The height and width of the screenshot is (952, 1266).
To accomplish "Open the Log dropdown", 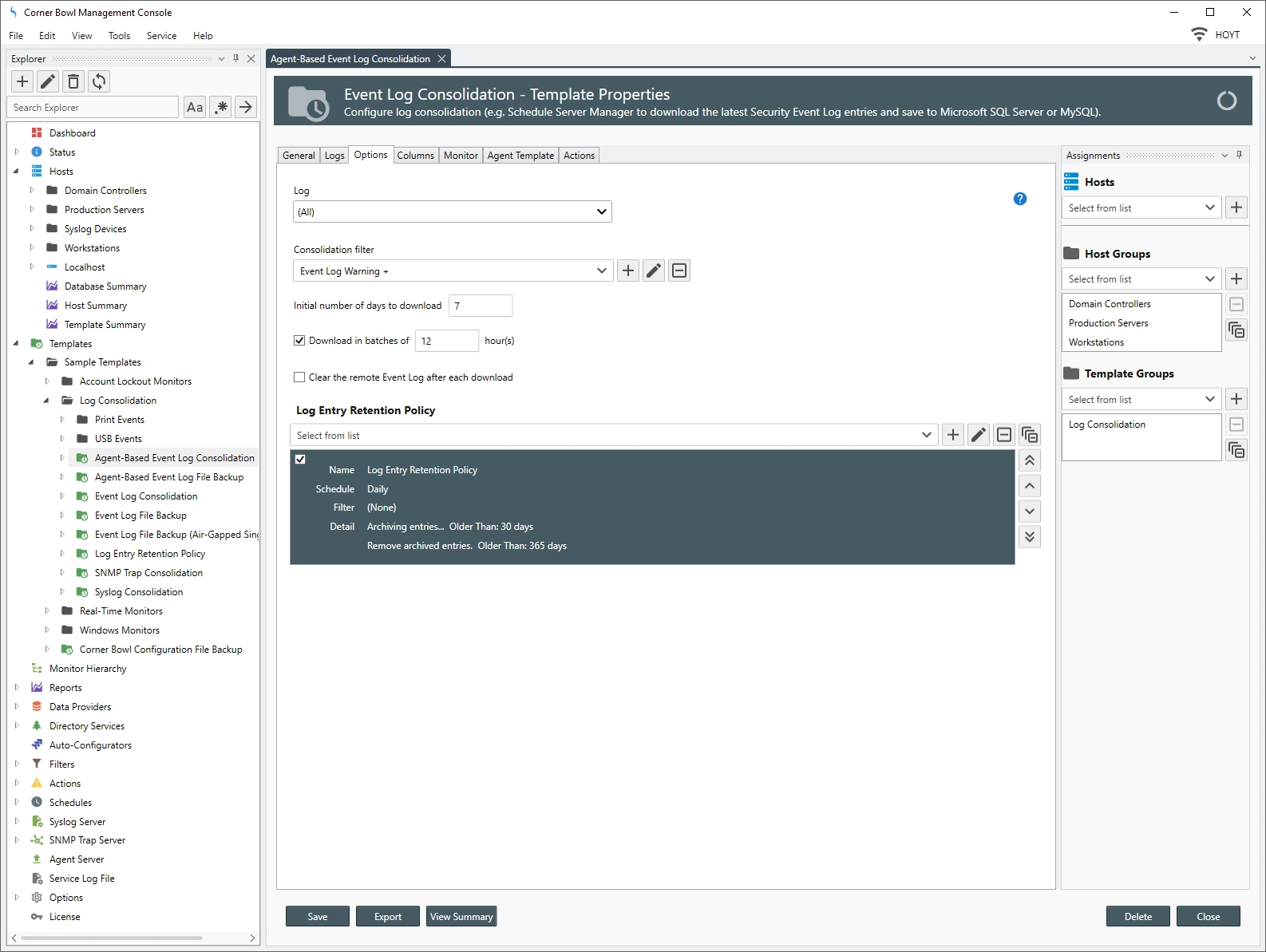I will pos(452,211).
